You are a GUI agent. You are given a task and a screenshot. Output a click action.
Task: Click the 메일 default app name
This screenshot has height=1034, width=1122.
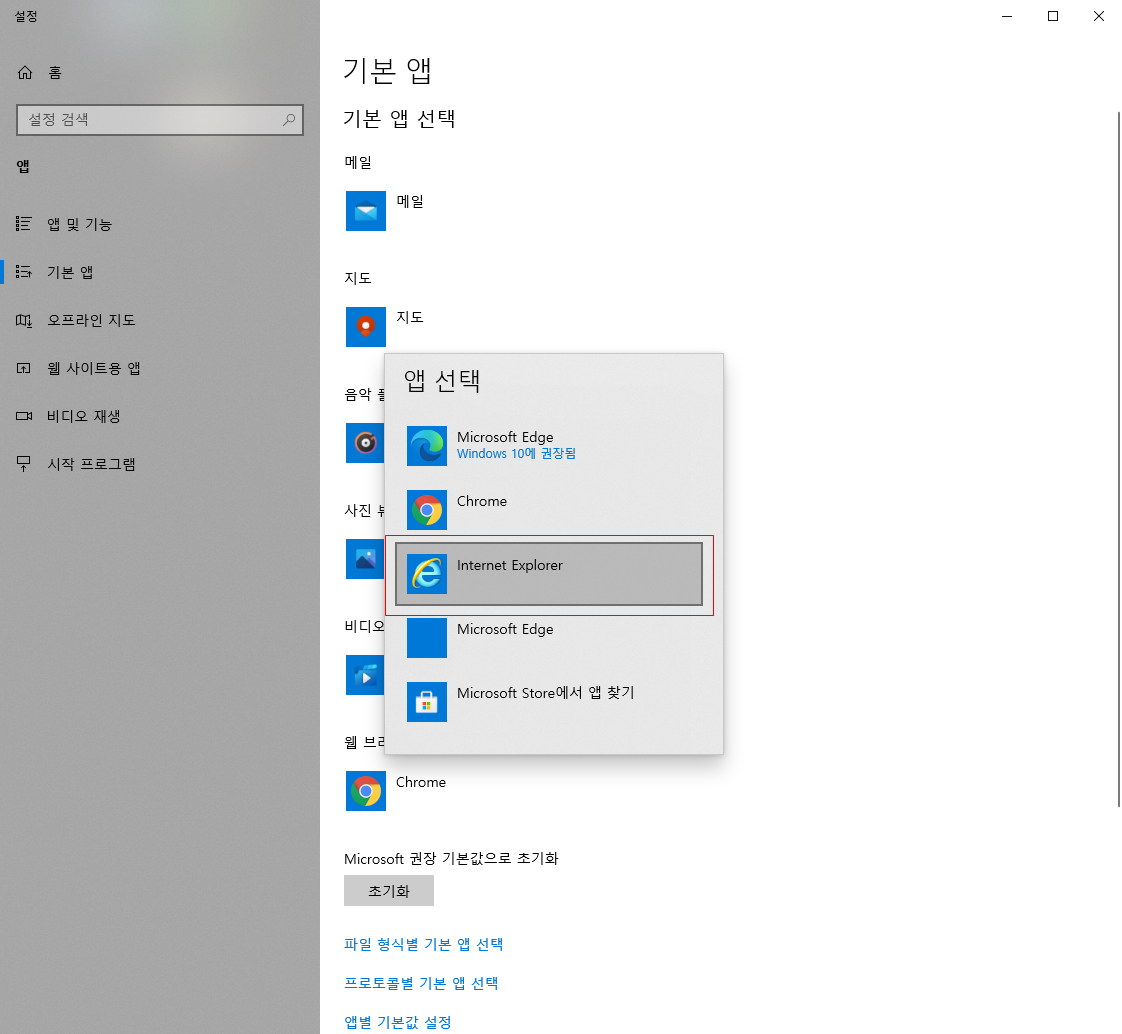(410, 202)
